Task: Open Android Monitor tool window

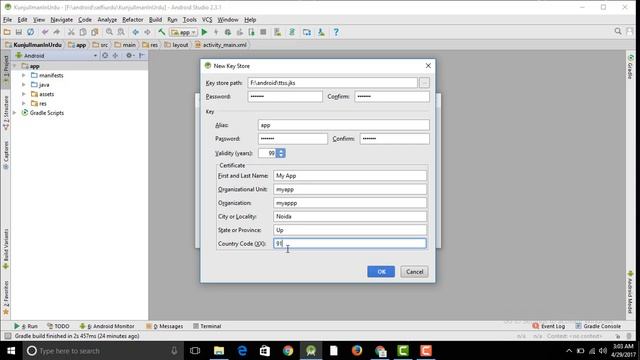Action: 107,326
